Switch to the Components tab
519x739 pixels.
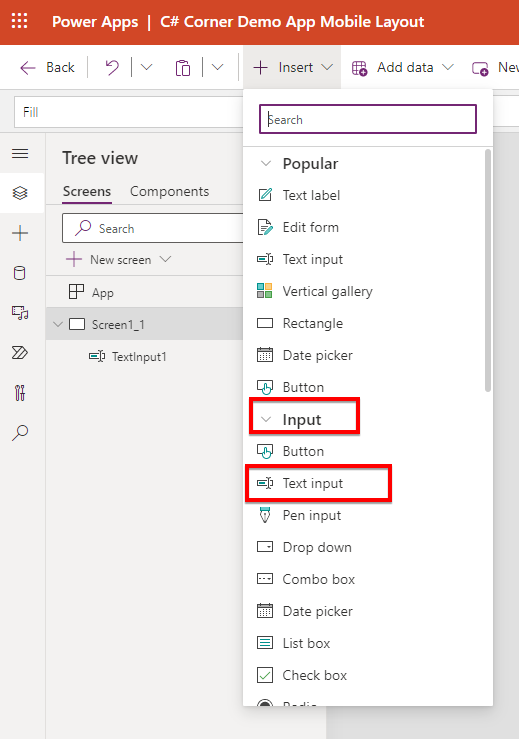(x=169, y=191)
